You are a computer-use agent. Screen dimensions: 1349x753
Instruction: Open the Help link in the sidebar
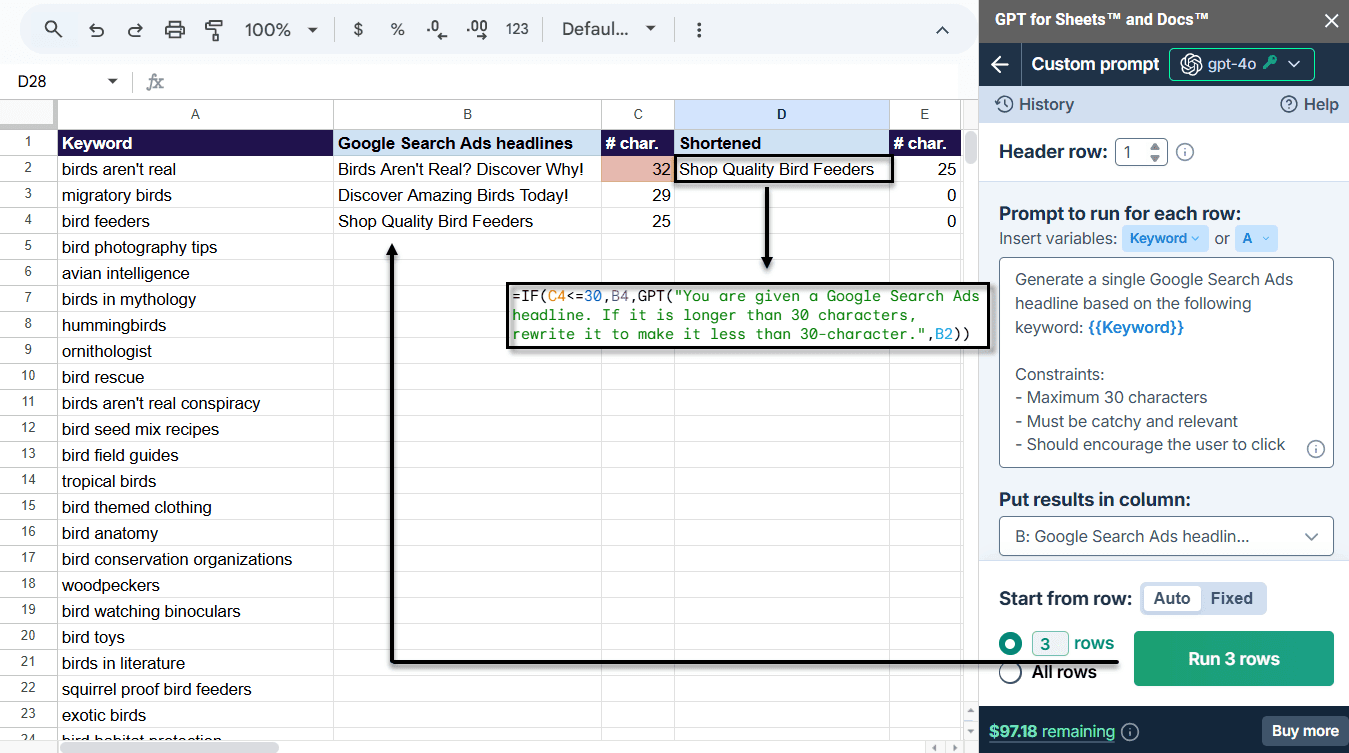pos(1309,104)
